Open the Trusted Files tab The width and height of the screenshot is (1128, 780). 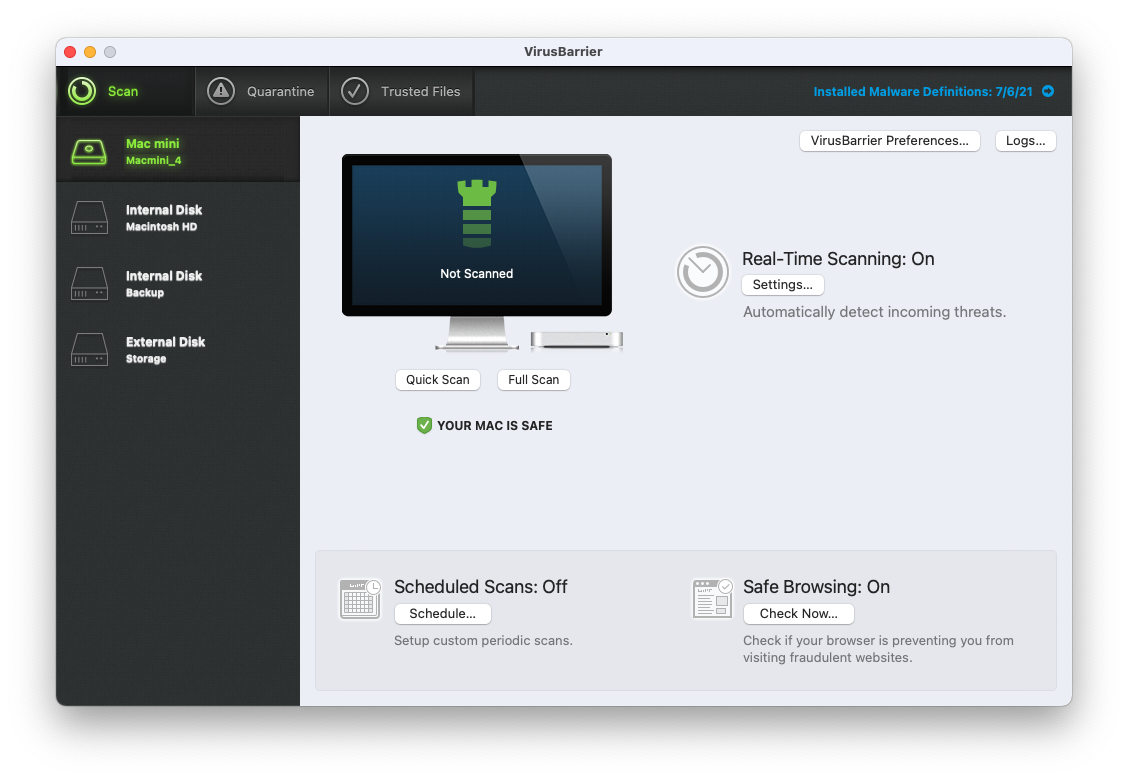coord(420,91)
